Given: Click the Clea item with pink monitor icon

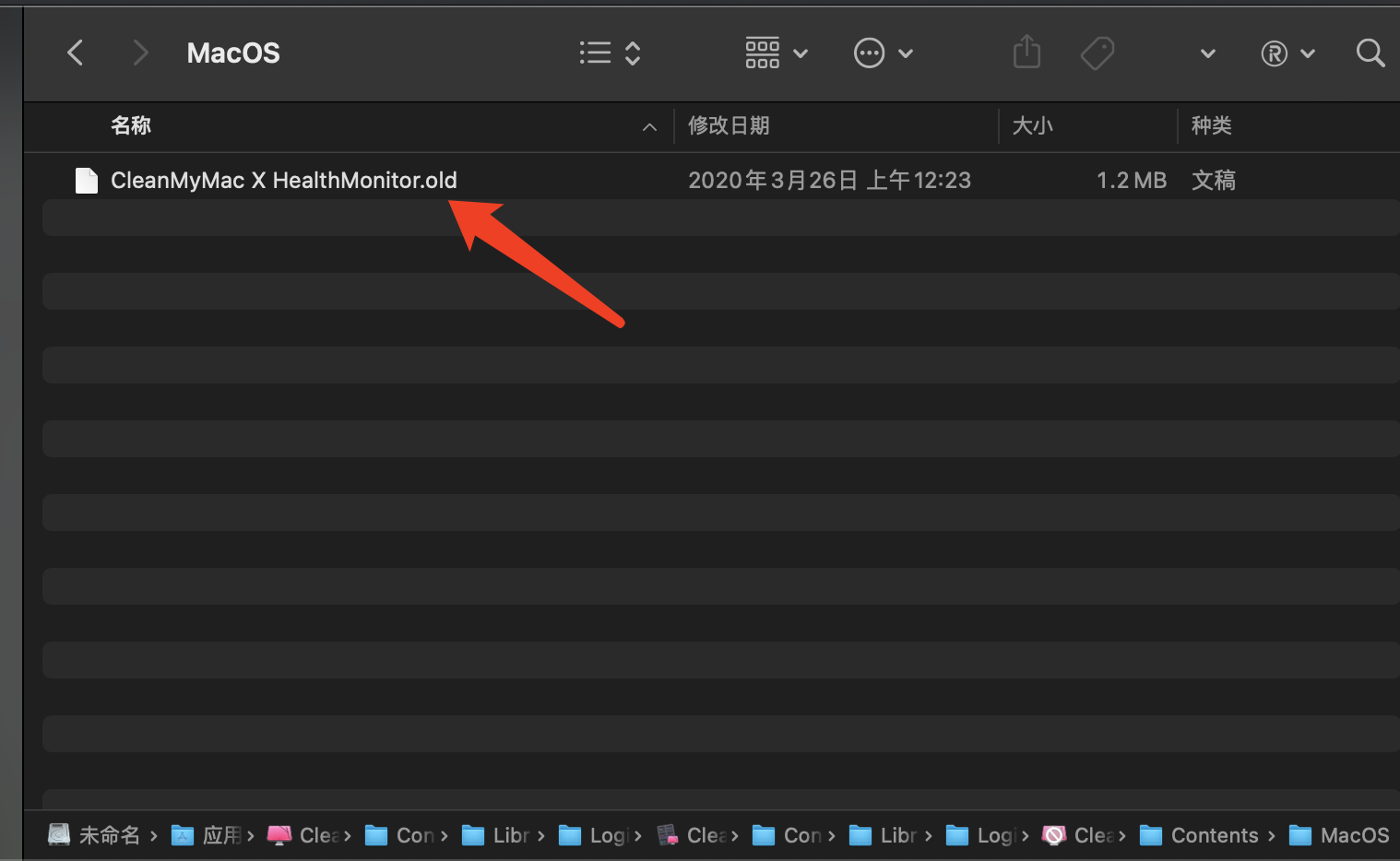Looking at the screenshot, I should (303, 835).
